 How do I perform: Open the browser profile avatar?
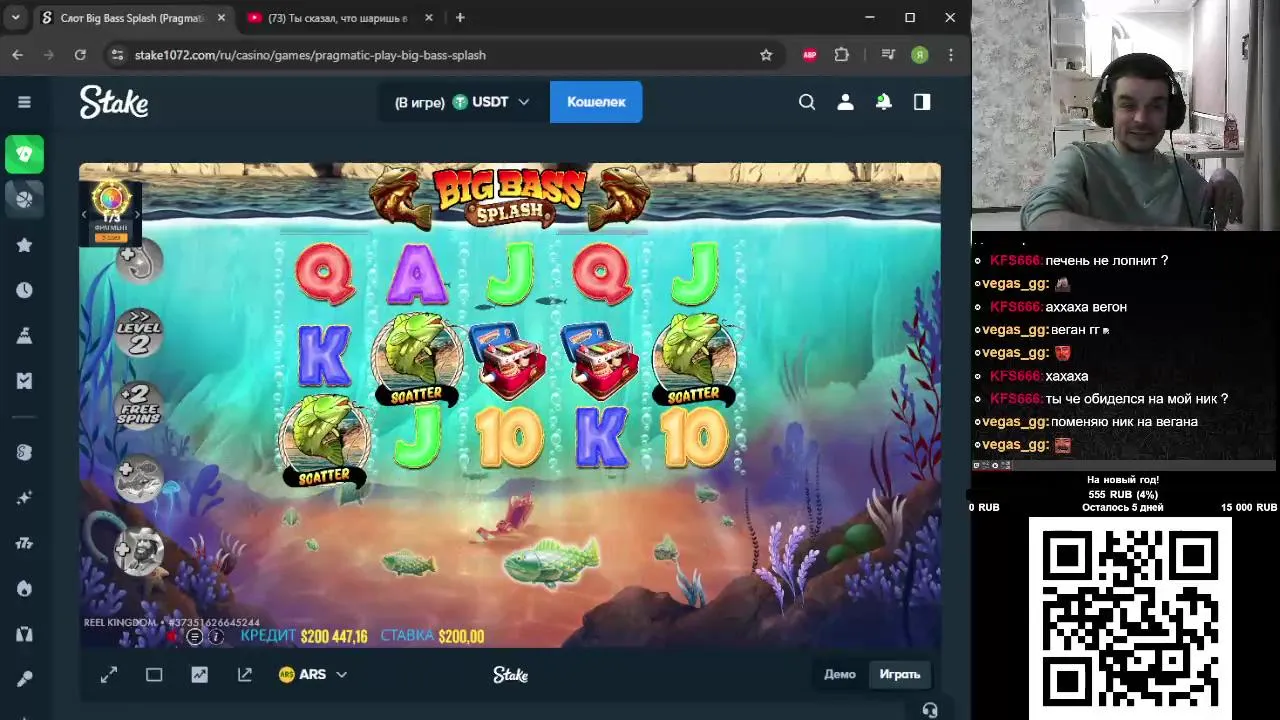point(919,55)
